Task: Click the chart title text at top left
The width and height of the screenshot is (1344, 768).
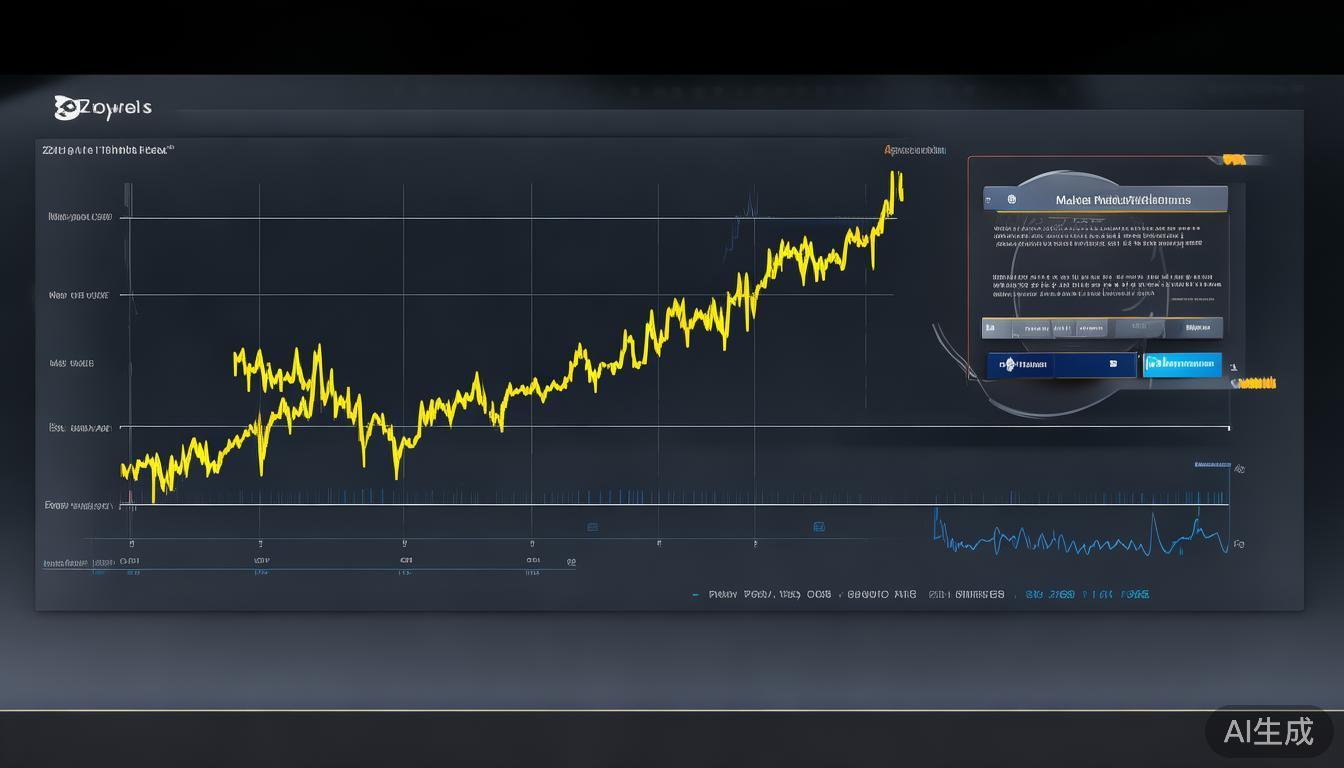Action: tap(107, 150)
